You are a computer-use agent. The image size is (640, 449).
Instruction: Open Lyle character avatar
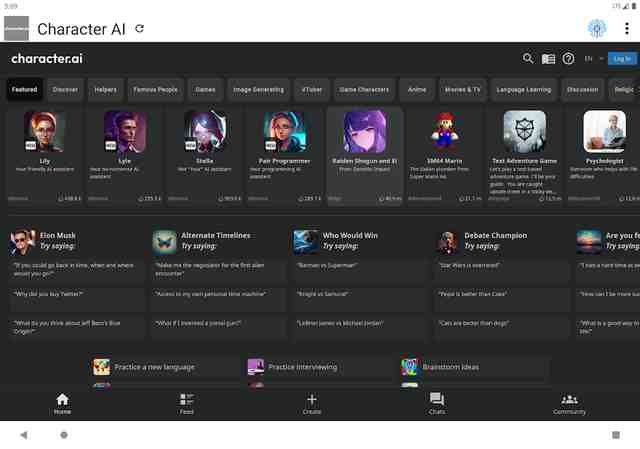(124, 131)
